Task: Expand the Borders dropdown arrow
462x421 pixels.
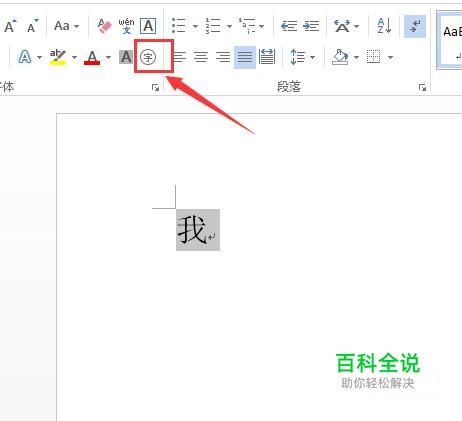Action: [x=390, y=57]
